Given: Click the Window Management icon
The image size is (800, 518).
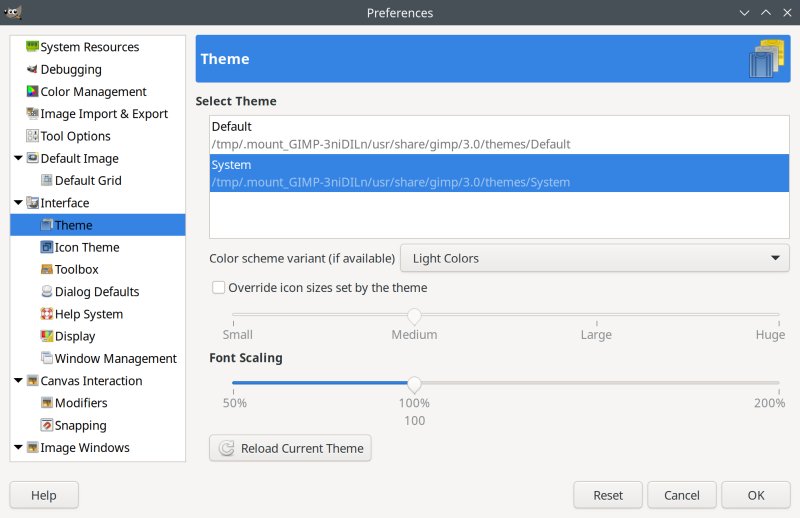Looking at the screenshot, I should tap(46, 358).
